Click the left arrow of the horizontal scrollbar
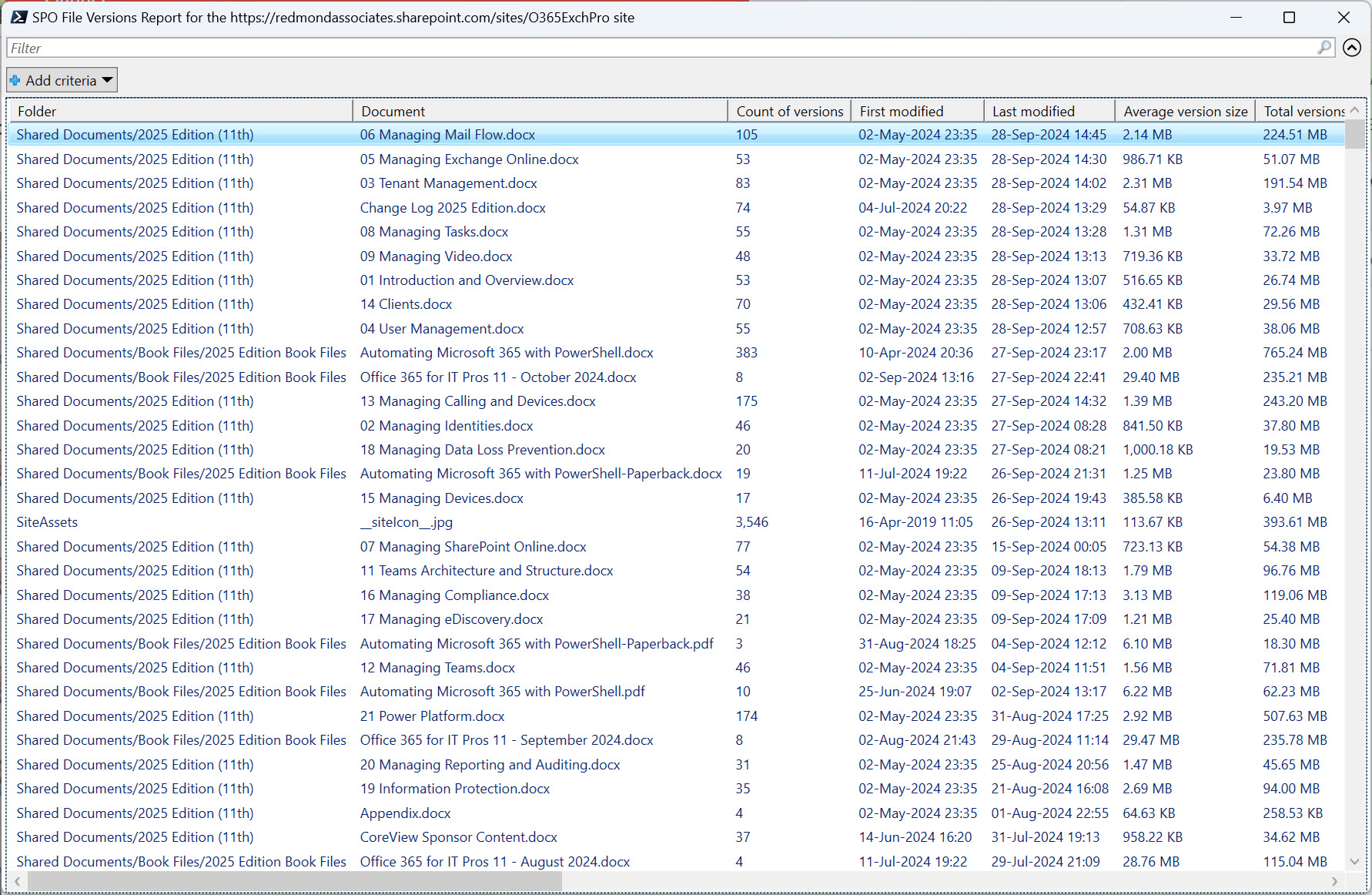 pyautogui.click(x=17, y=881)
